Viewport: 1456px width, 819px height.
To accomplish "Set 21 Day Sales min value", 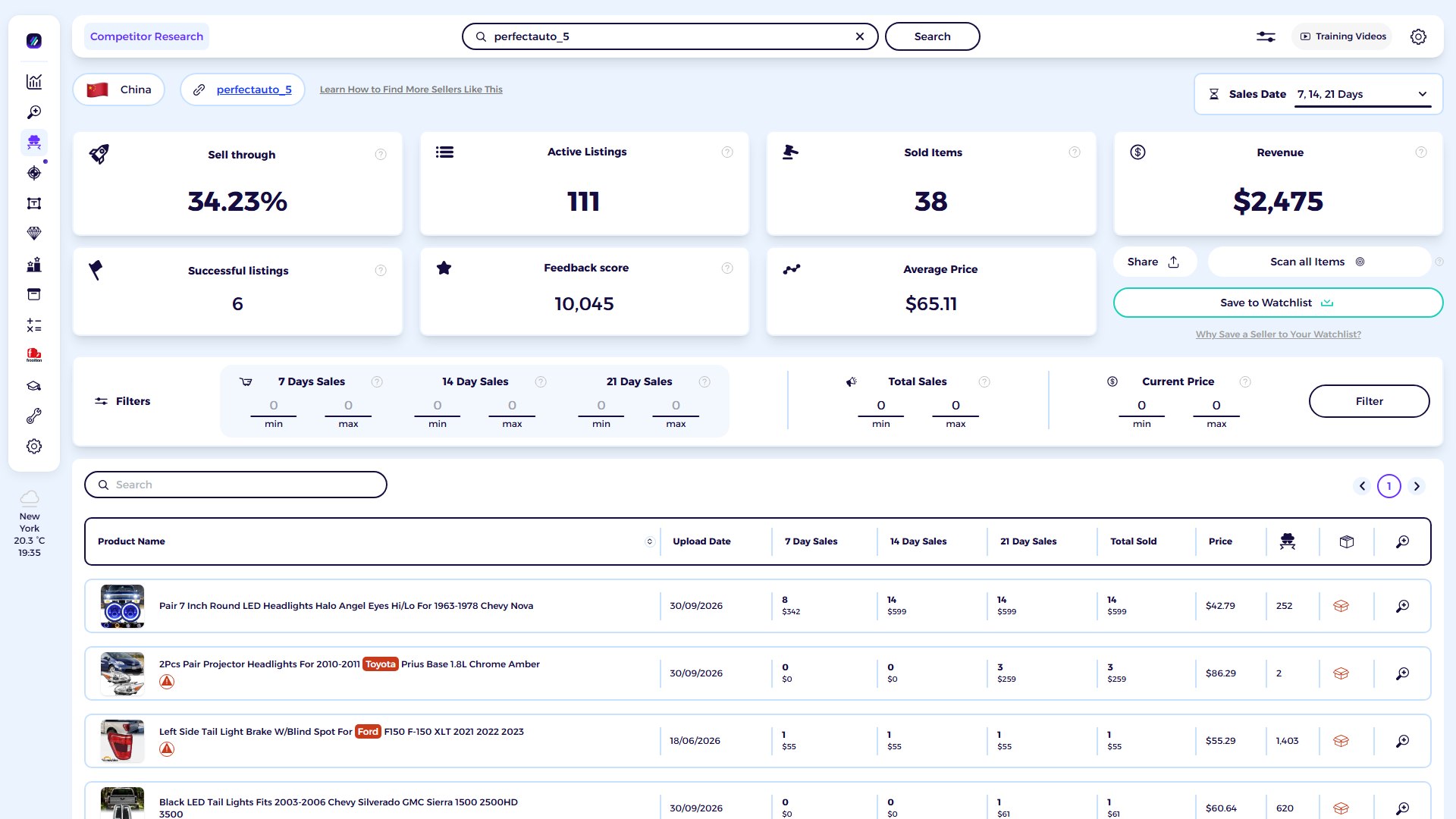I will (x=601, y=406).
